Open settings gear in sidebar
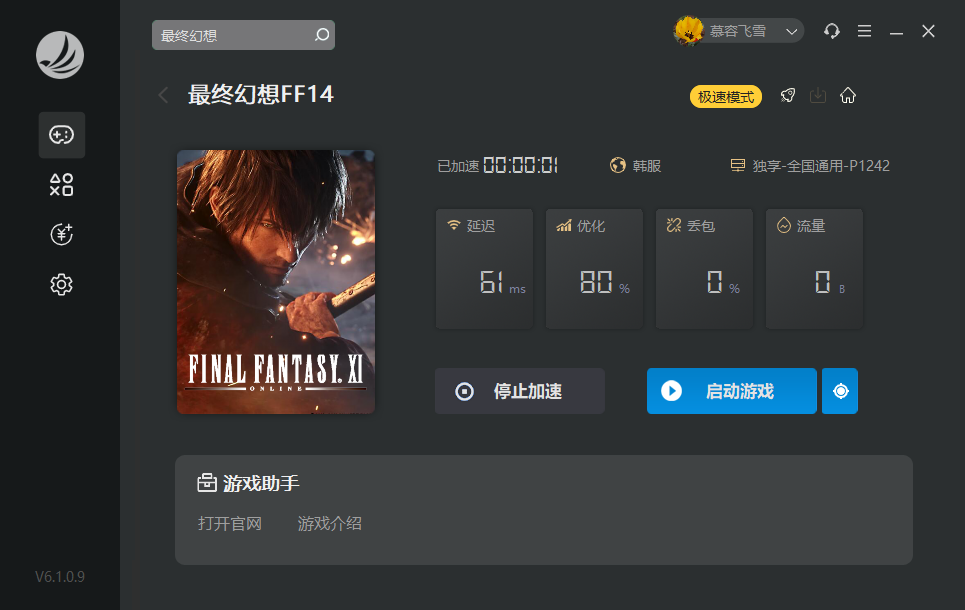The height and width of the screenshot is (610, 965). 62,285
